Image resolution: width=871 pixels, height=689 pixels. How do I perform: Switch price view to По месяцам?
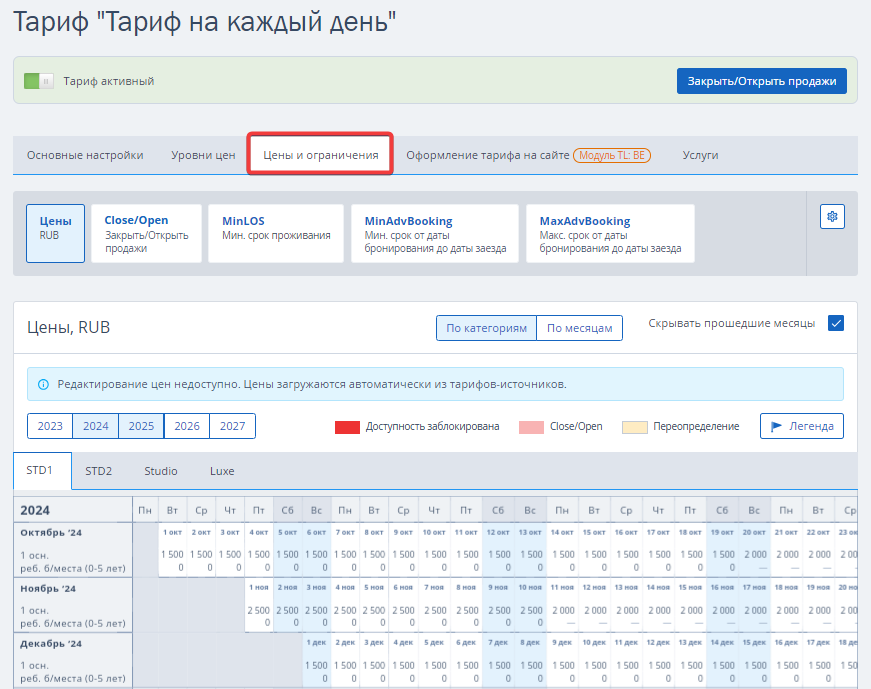[579, 328]
